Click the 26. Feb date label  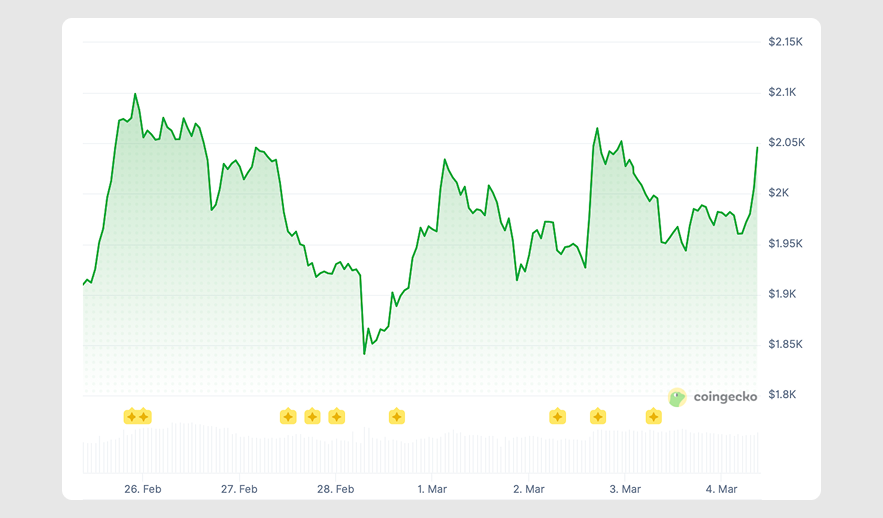pos(143,489)
